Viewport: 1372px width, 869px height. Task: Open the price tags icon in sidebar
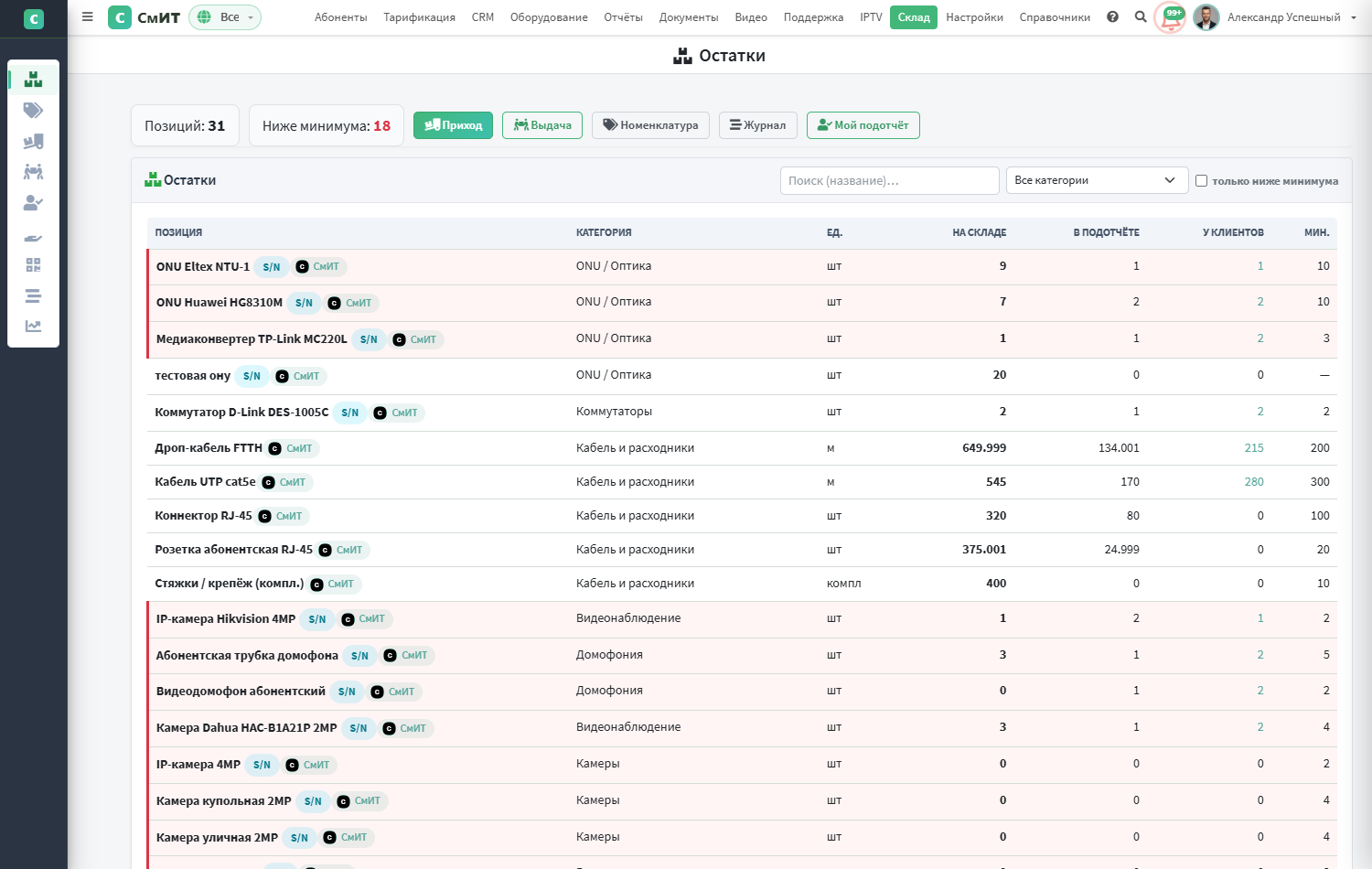pos(33,111)
